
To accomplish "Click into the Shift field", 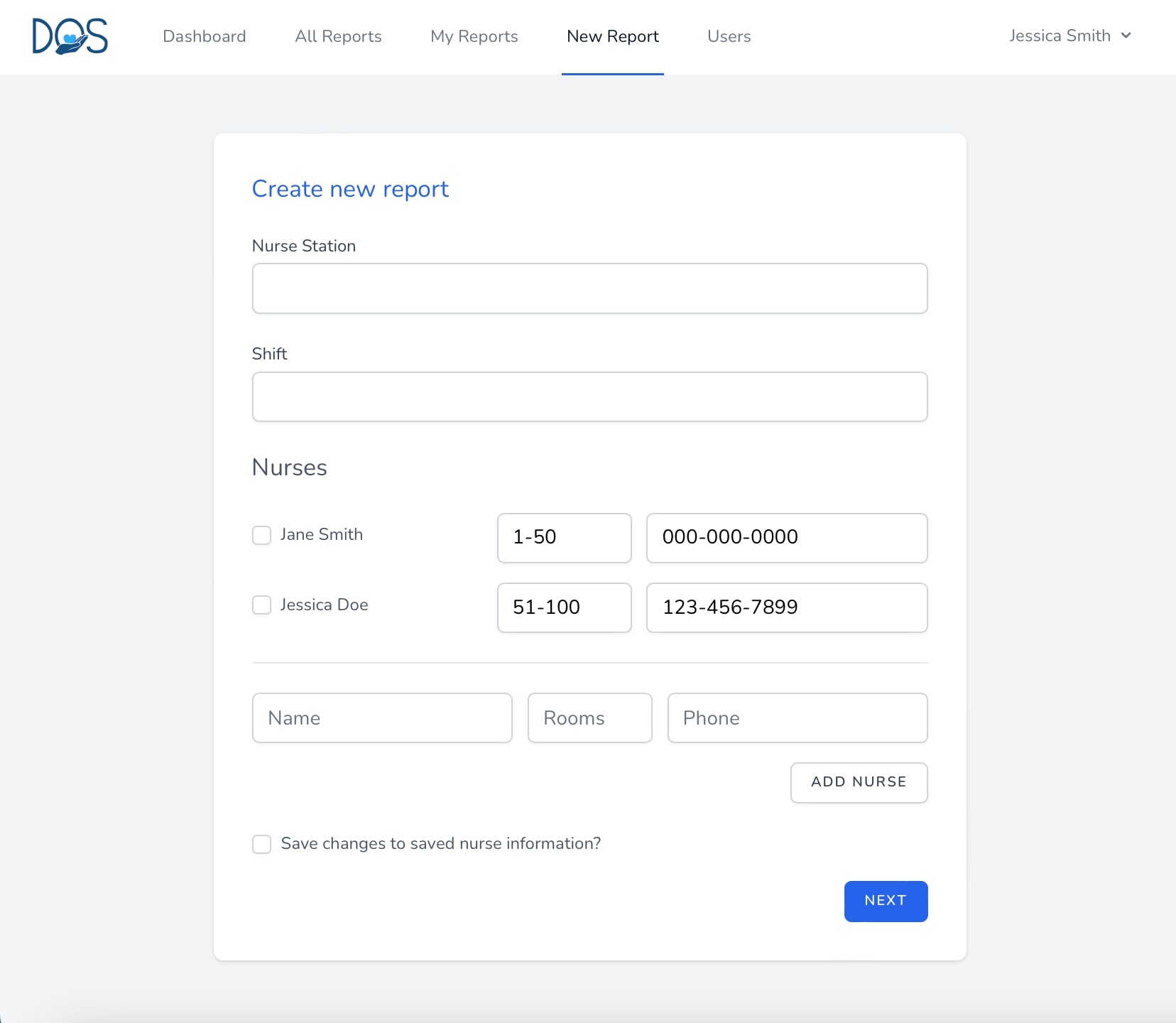I will click(x=589, y=396).
